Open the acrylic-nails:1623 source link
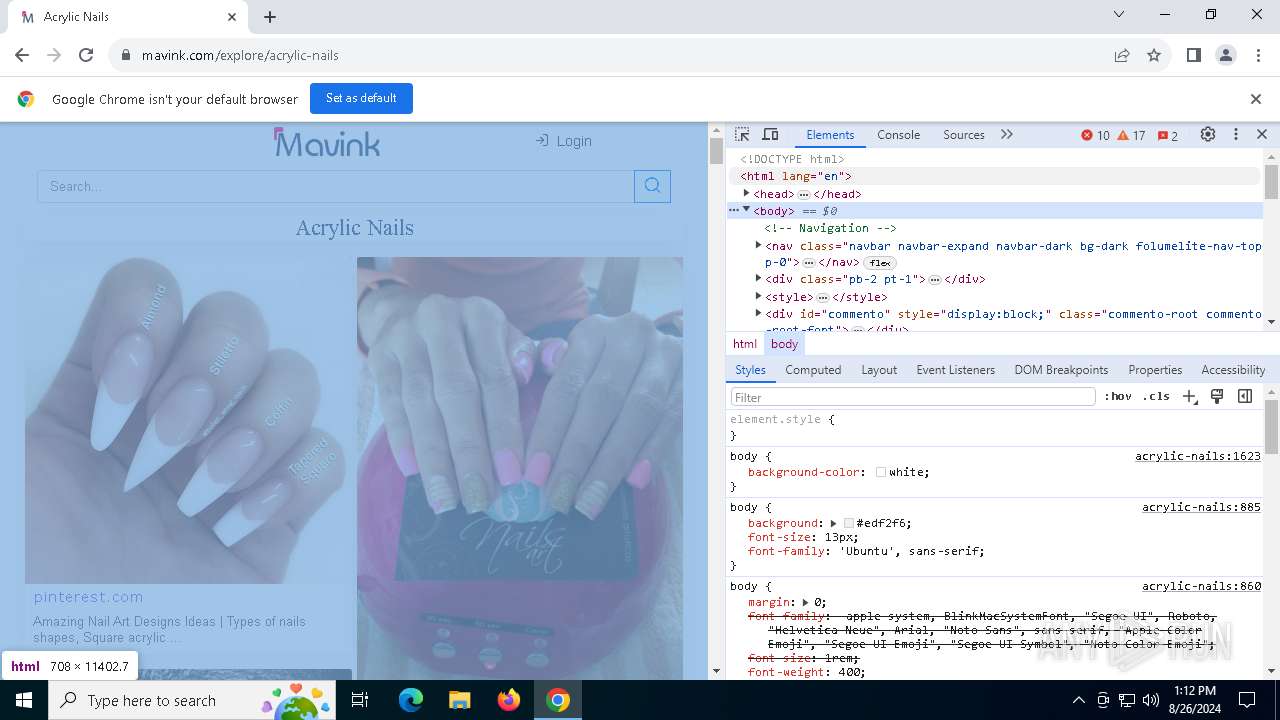The image size is (1280, 720). [x=1198, y=456]
